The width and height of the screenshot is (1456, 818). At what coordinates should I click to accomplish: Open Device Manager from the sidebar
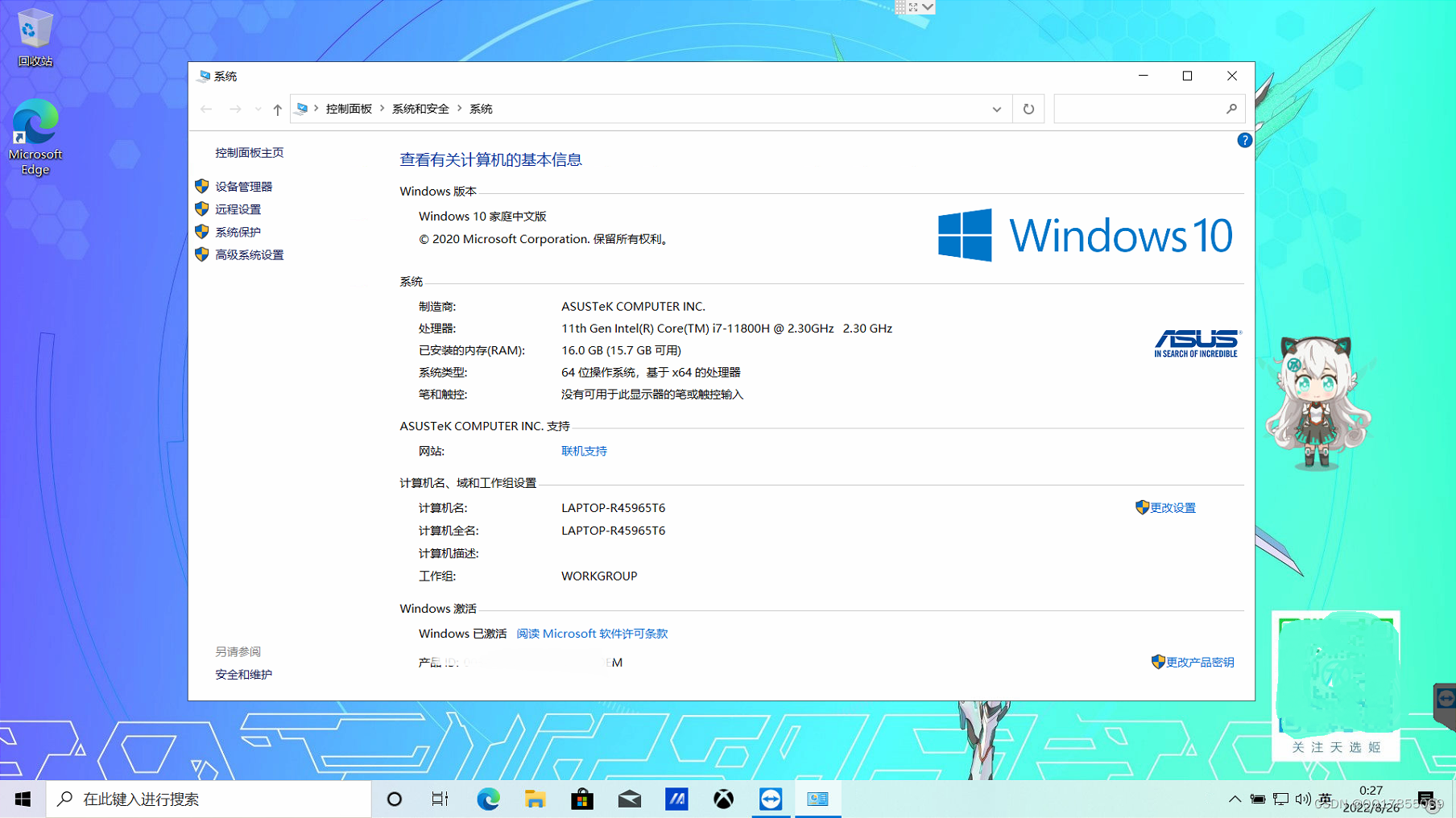tap(243, 186)
